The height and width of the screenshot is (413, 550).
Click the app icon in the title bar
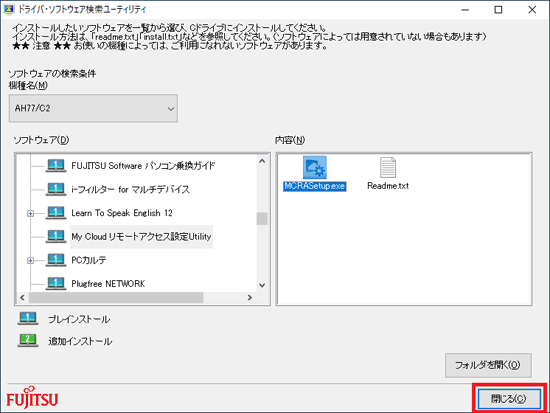[x=9, y=9]
